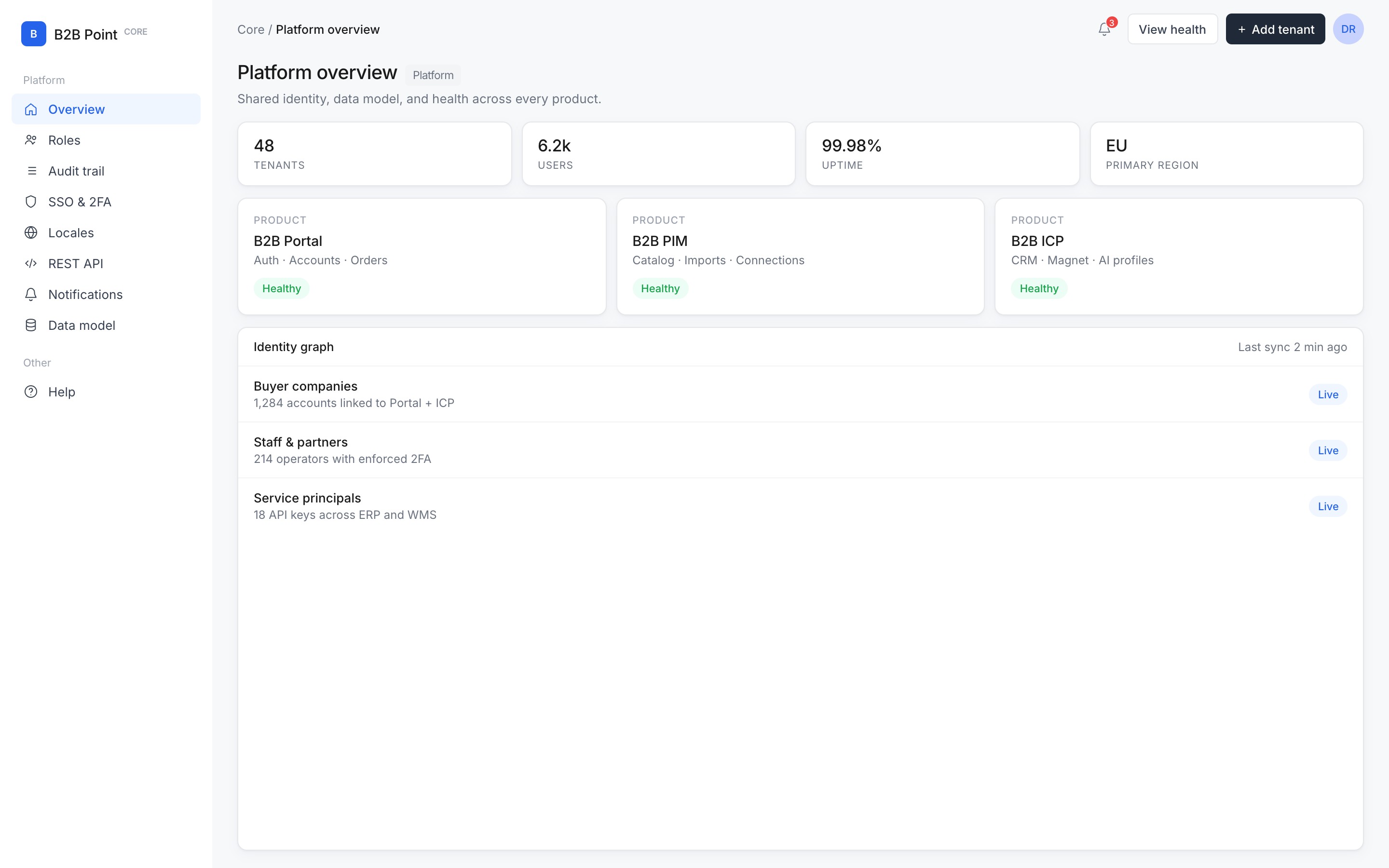The image size is (1389, 868).
Task: Select the 6.2k Users stat card
Action: click(x=658, y=154)
